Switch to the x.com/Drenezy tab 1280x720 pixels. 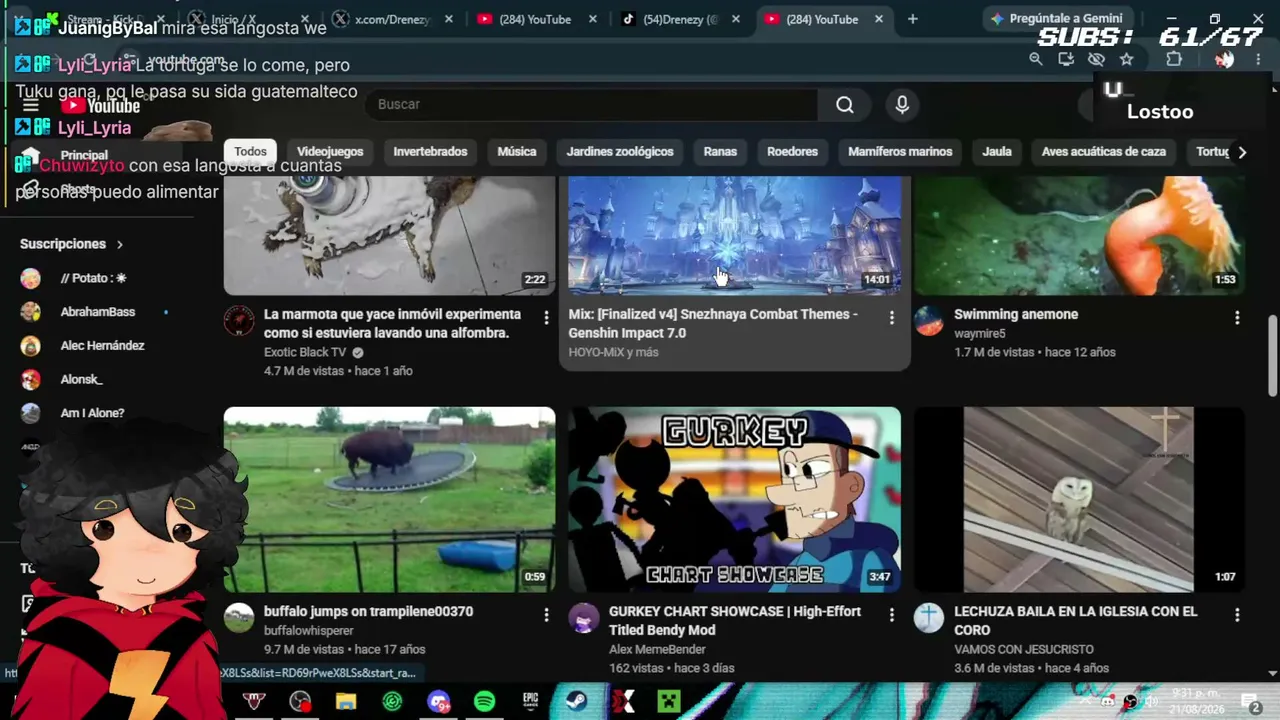393,19
